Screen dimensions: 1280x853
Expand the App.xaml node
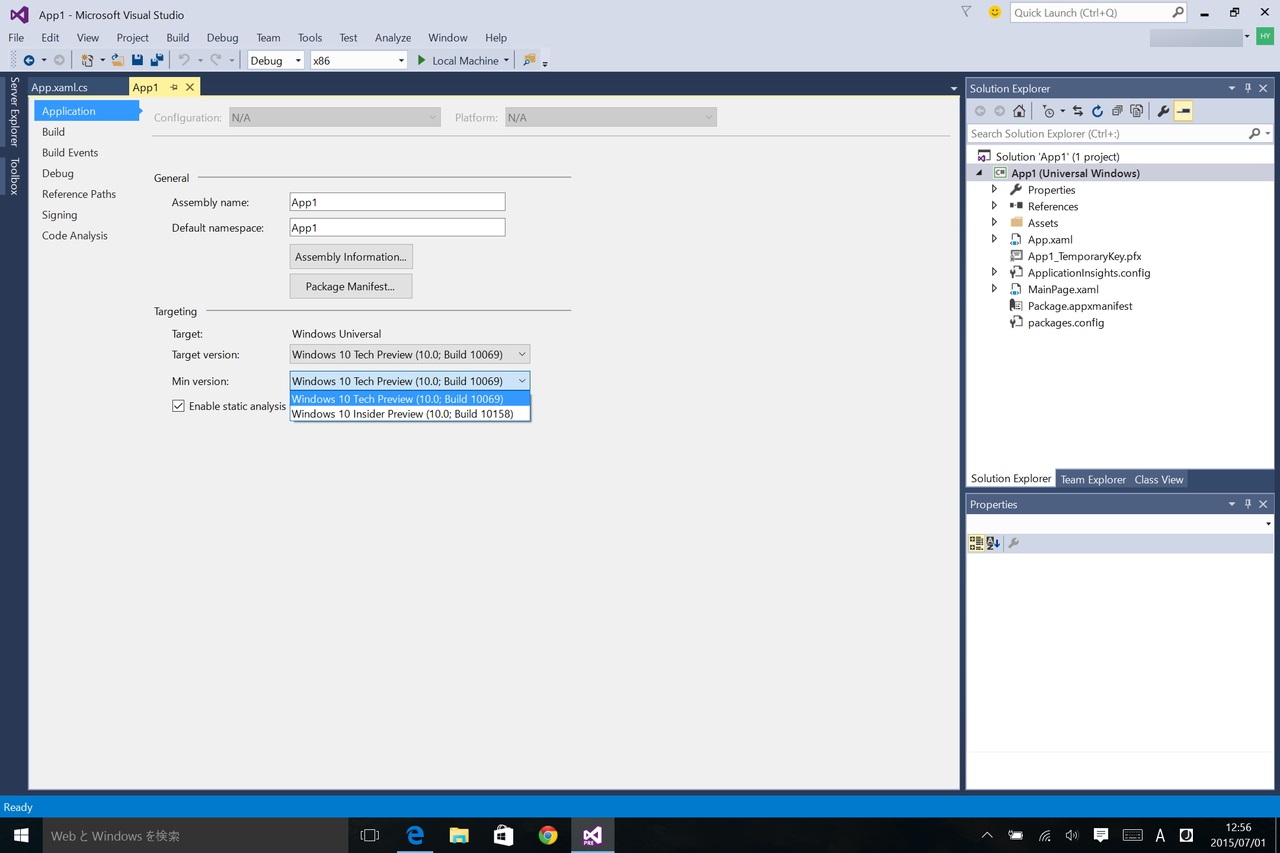[x=994, y=239]
